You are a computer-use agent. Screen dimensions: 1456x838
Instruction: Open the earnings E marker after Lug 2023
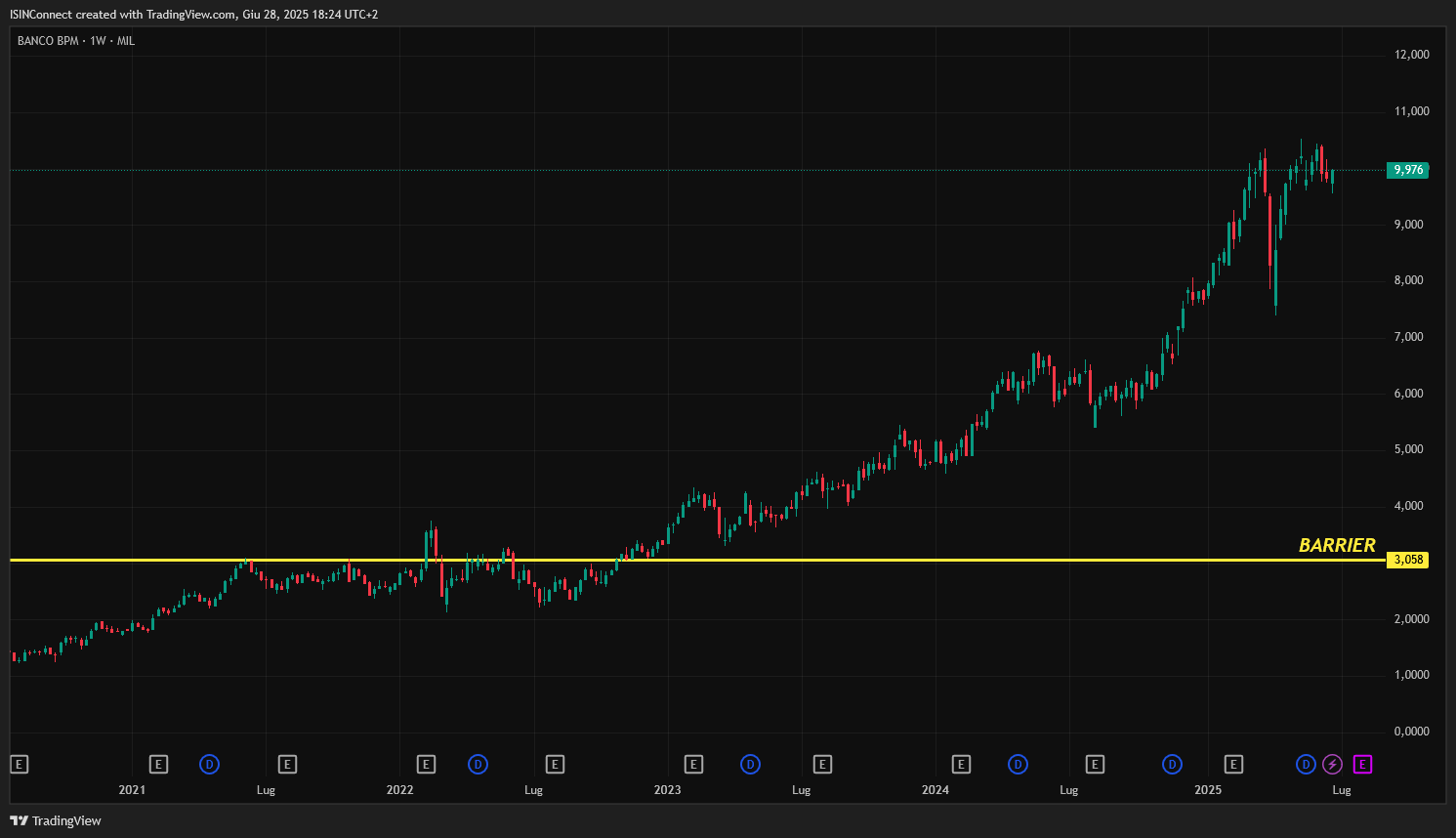click(822, 765)
